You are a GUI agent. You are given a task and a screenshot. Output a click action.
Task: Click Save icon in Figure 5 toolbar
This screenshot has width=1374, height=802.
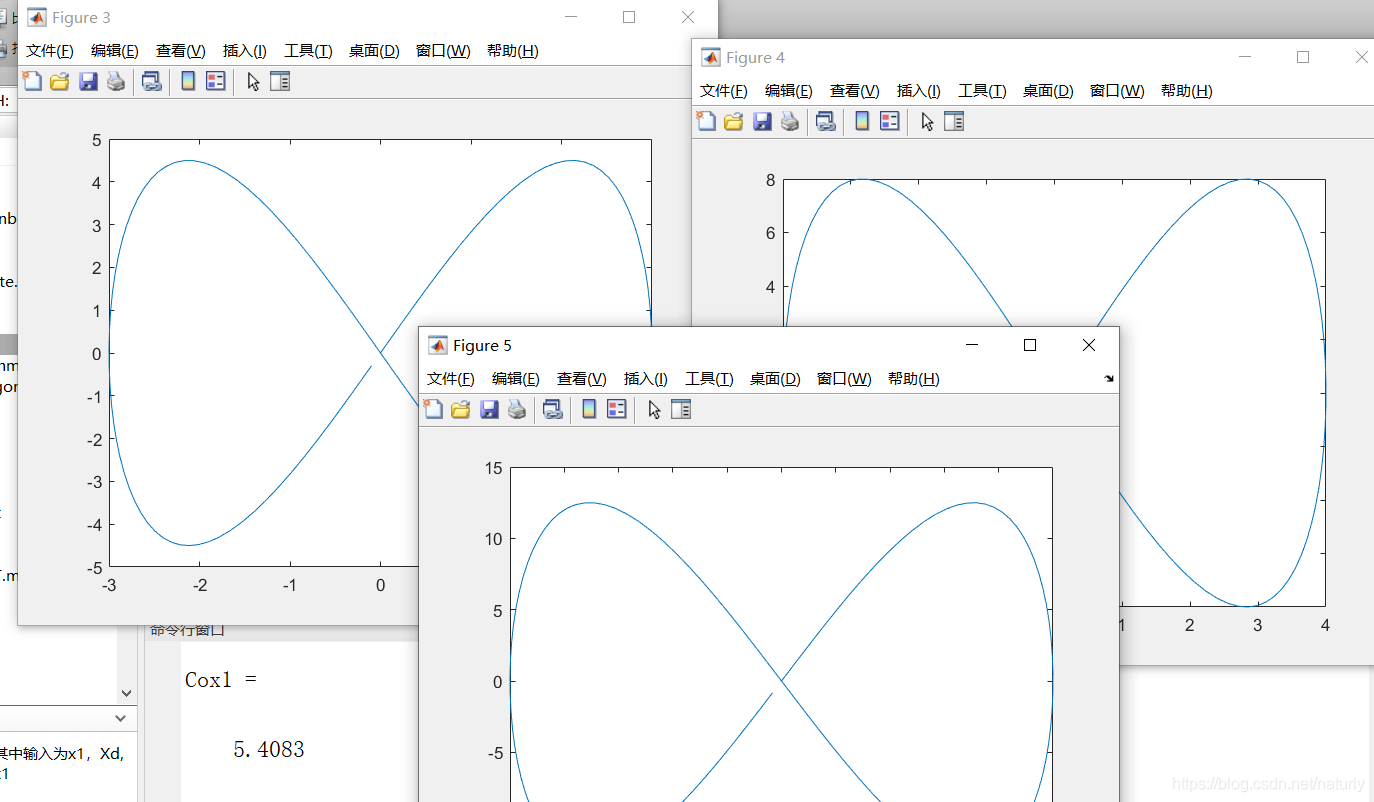489,410
